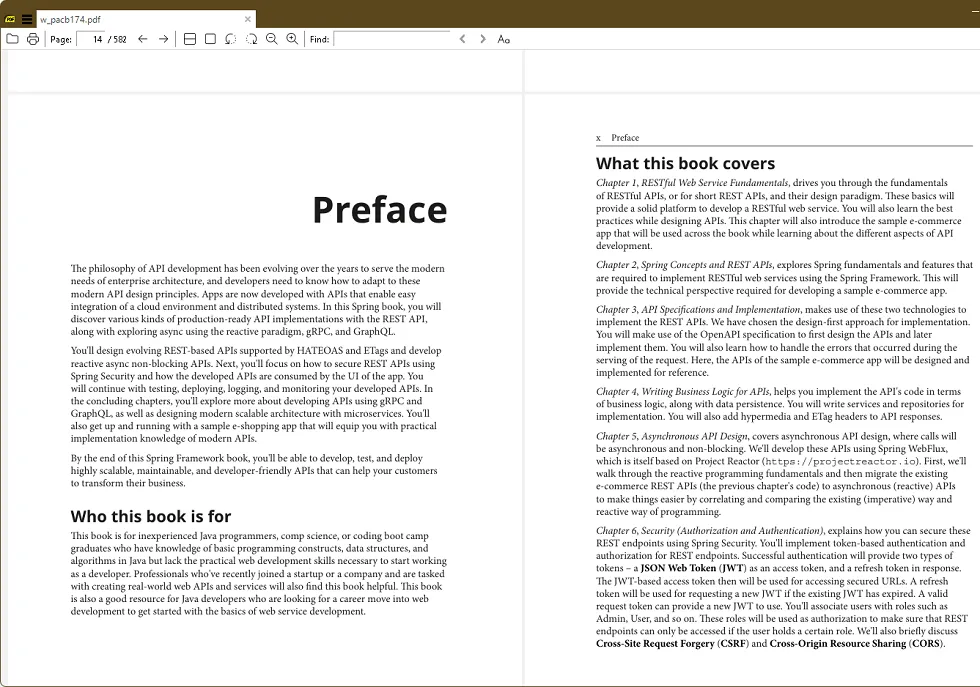Click in the Find text box
The width and height of the screenshot is (980, 687).
(392, 39)
